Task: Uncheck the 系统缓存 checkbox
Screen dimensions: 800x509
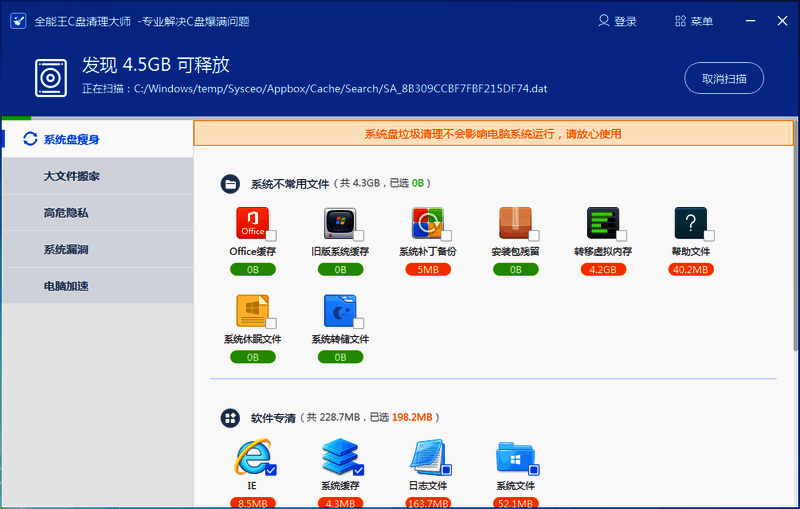Action: 359,470
